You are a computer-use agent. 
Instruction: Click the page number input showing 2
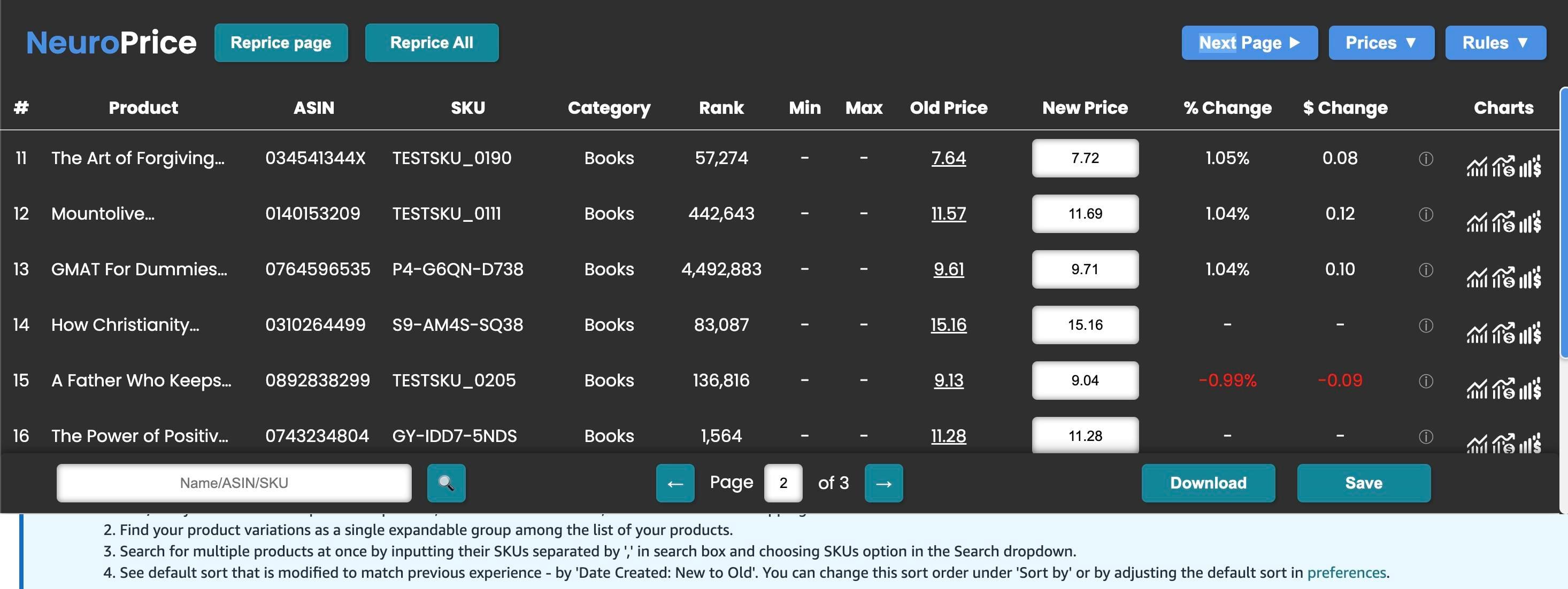pos(783,483)
